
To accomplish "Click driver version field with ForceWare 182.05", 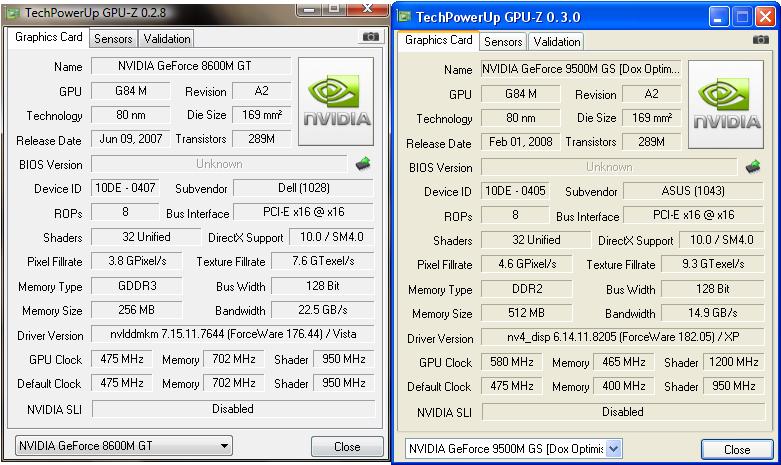I will pyautogui.click(x=623, y=337).
